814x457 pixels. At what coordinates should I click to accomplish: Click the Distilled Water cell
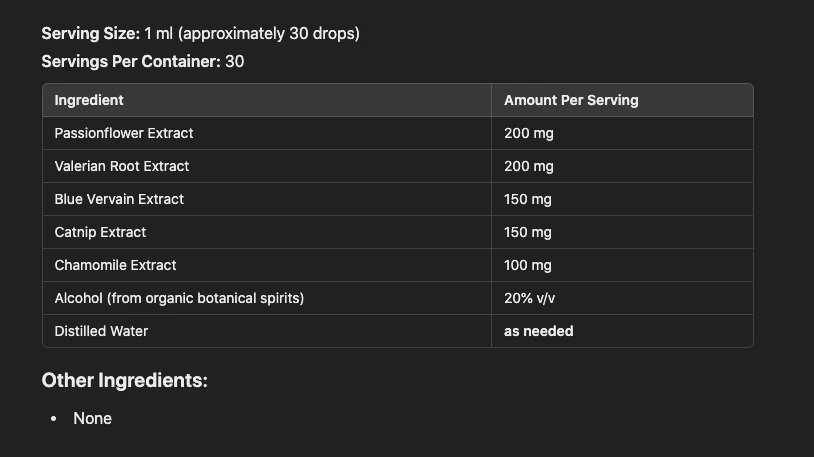click(x=101, y=331)
